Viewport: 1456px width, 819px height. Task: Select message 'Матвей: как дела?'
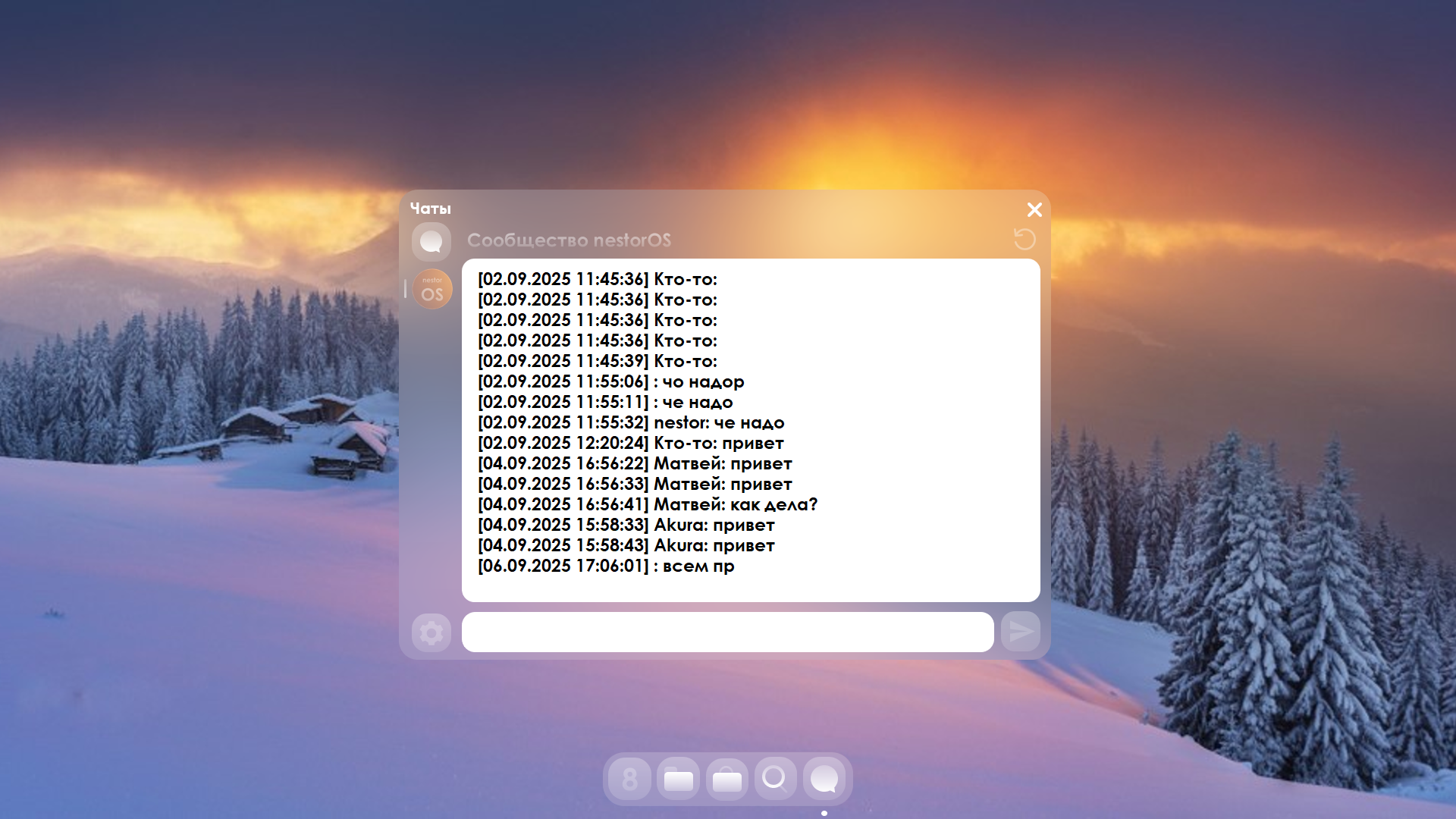pyautogui.click(x=648, y=504)
